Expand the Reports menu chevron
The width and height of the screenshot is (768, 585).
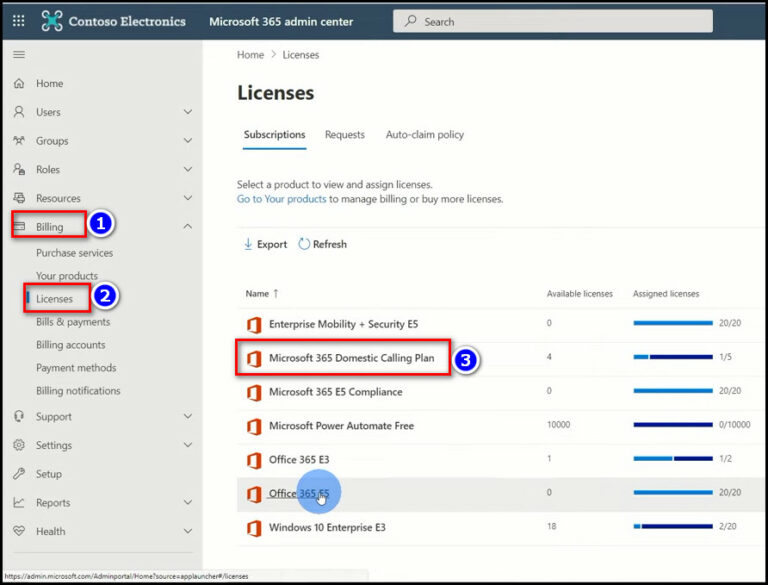point(188,502)
